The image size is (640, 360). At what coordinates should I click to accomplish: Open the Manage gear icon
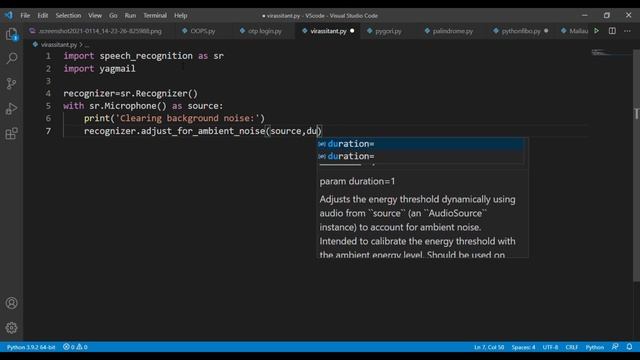click(11, 328)
